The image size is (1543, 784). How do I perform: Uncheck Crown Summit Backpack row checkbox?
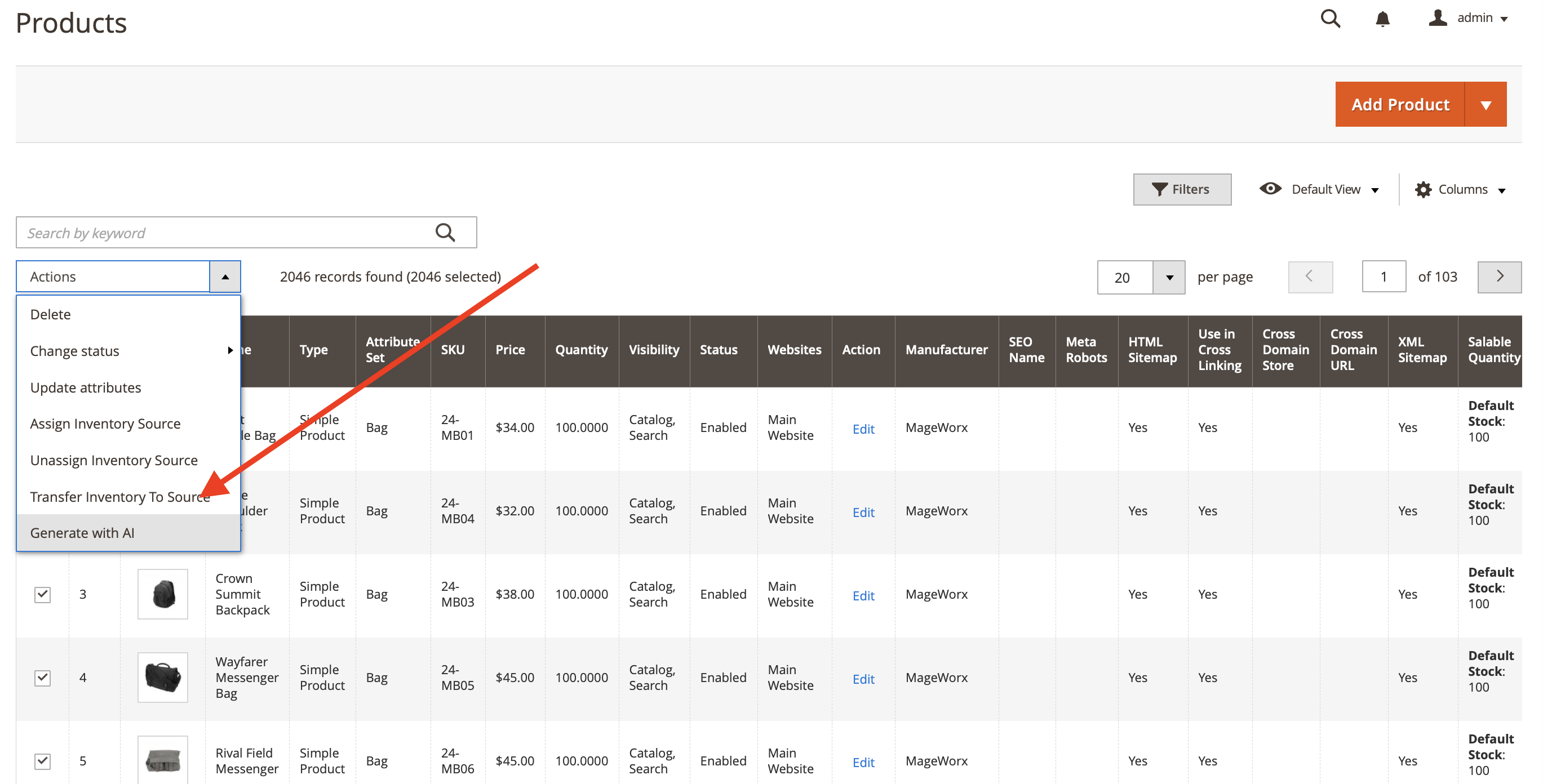42,594
